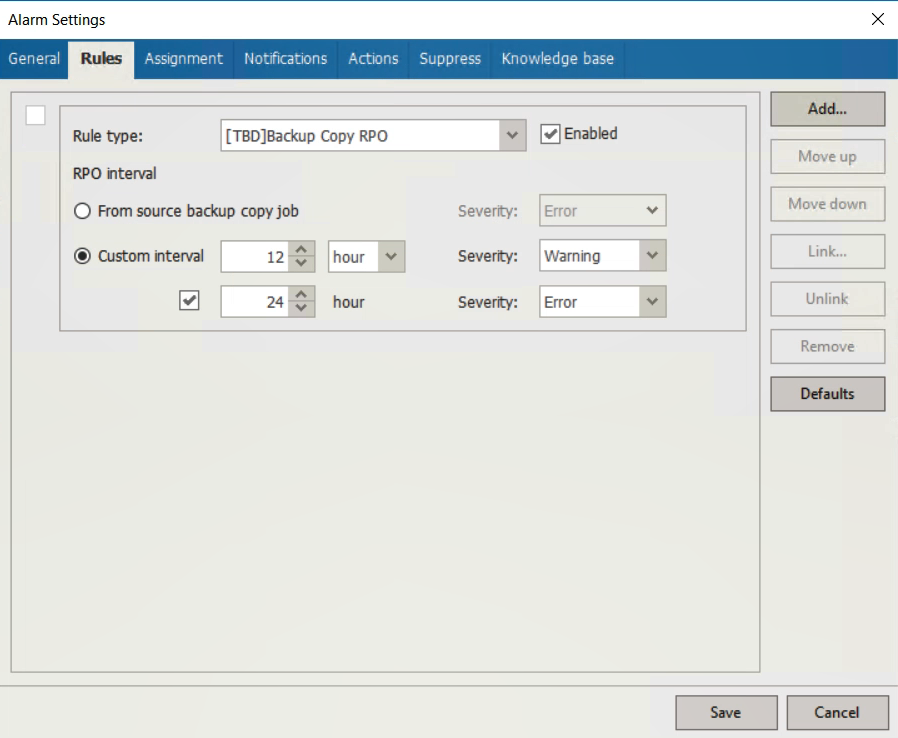Expand the Warning severity dropdown
898x738 pixels.
[x=652, y=256]
